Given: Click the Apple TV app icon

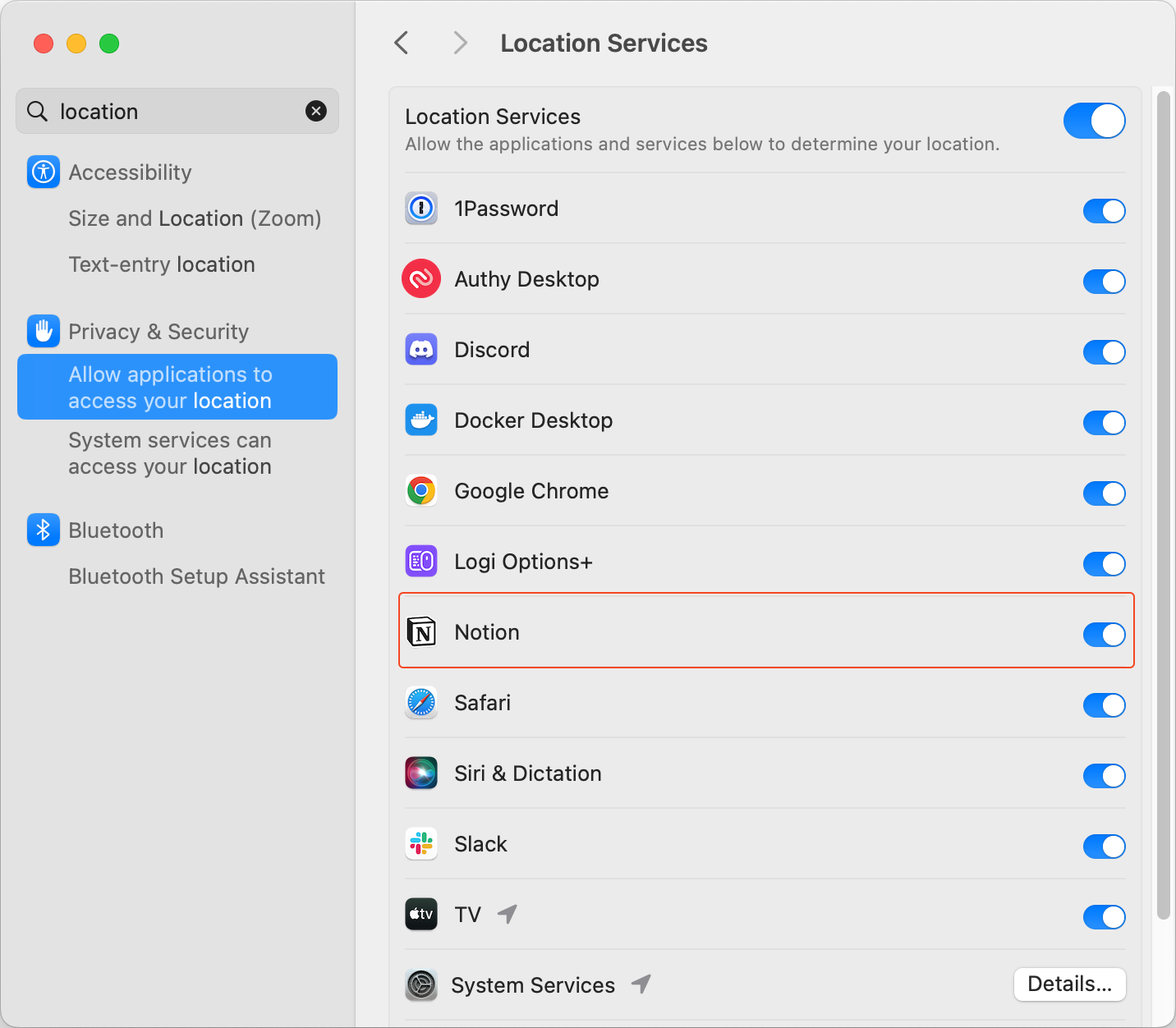Looking at the screenshot, I should pyautogui.click(x=421, y=915).
